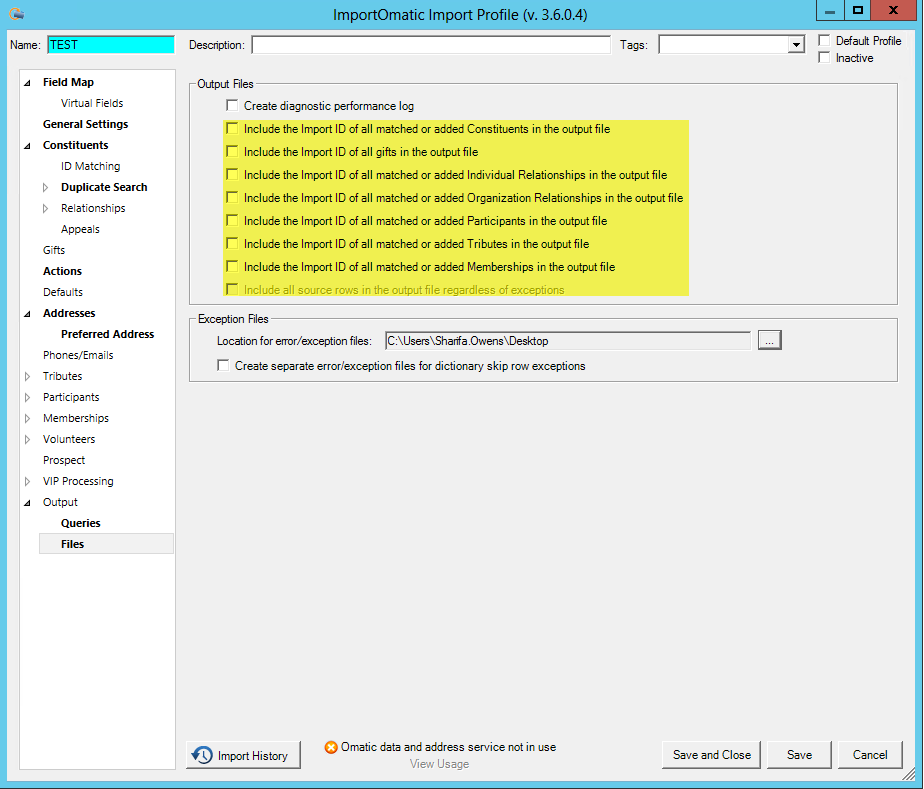Screen dimensions: 924x789
Task: Enable Import ID of Constituents in output file
Action: pyautogui.click(x=232, y=128)
